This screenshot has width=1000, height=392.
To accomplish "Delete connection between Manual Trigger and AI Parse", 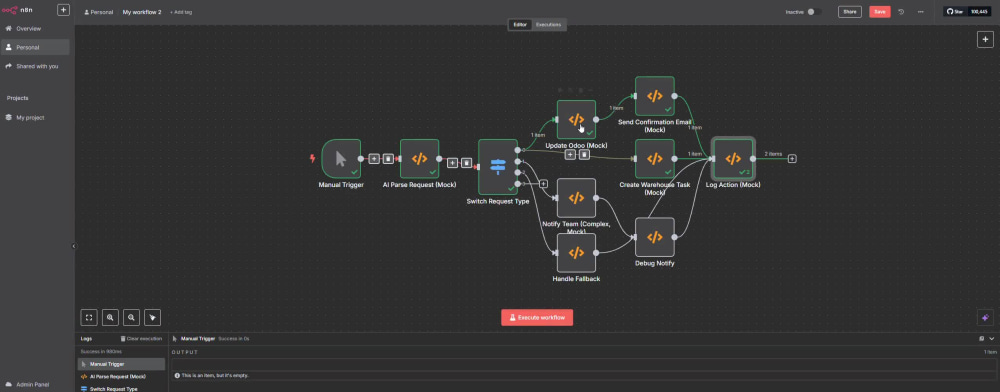I will pos(388,159).
